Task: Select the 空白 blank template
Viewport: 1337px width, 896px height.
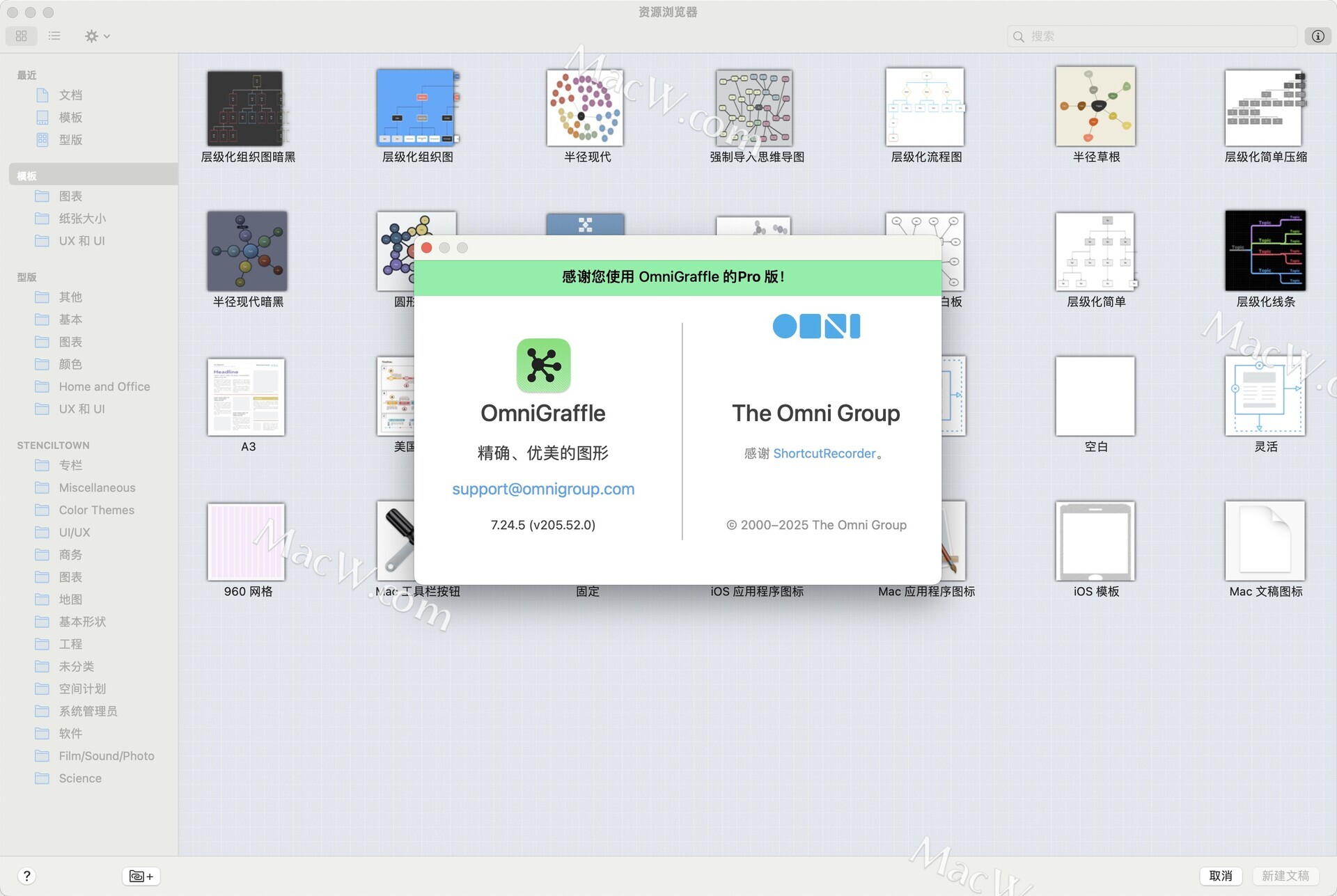Action: [x=1095, y=396]
